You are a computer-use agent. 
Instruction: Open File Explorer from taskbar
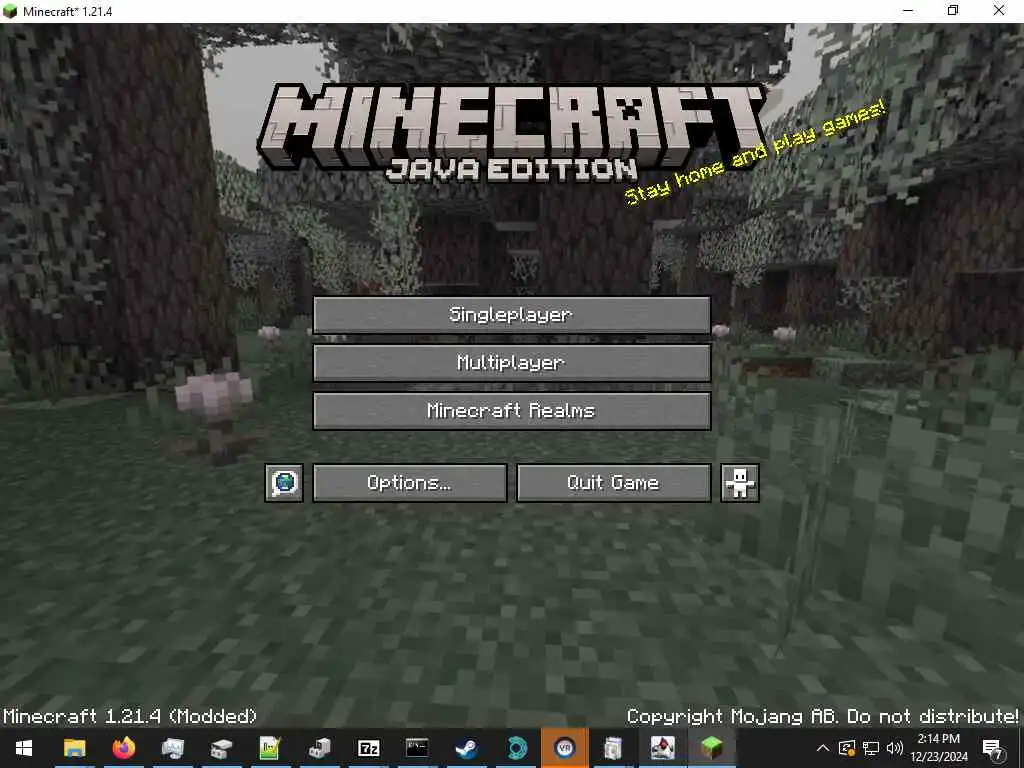[x=74, y=748]
